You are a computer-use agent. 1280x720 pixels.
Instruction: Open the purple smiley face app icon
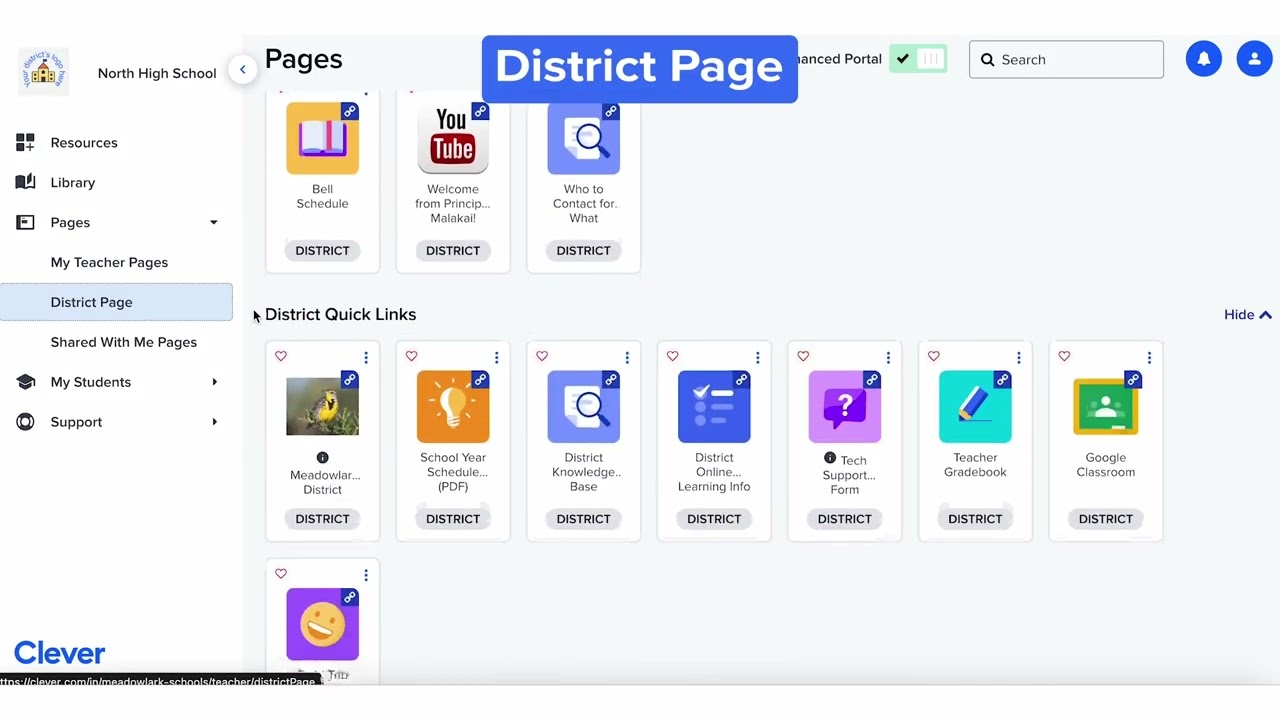pyautogui.click(x=322, y=625)
